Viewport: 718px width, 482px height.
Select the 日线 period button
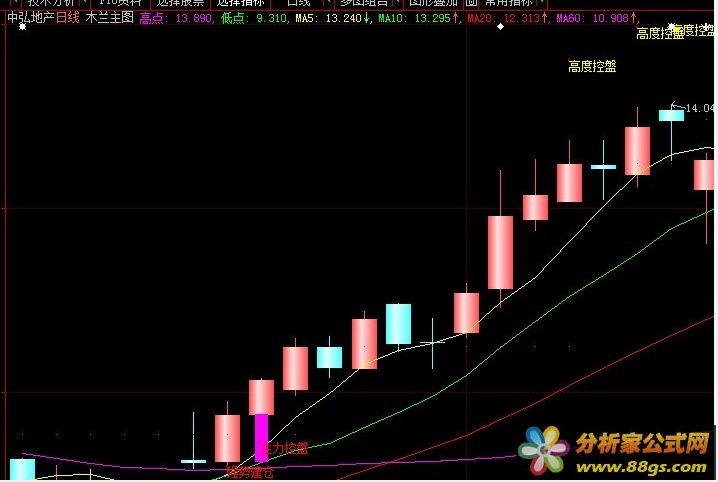299,3
